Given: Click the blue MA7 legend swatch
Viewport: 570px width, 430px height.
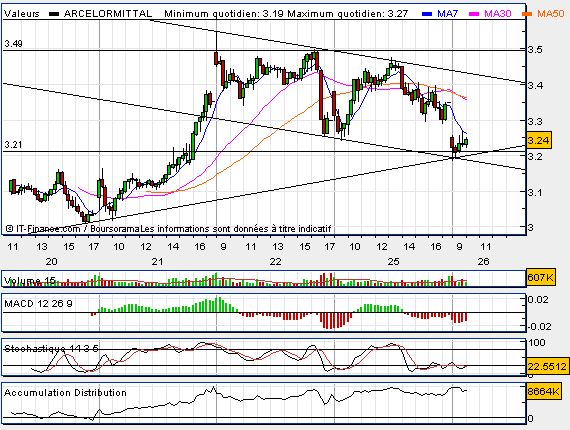Looking at the screenshot, I should click(427, 14).
